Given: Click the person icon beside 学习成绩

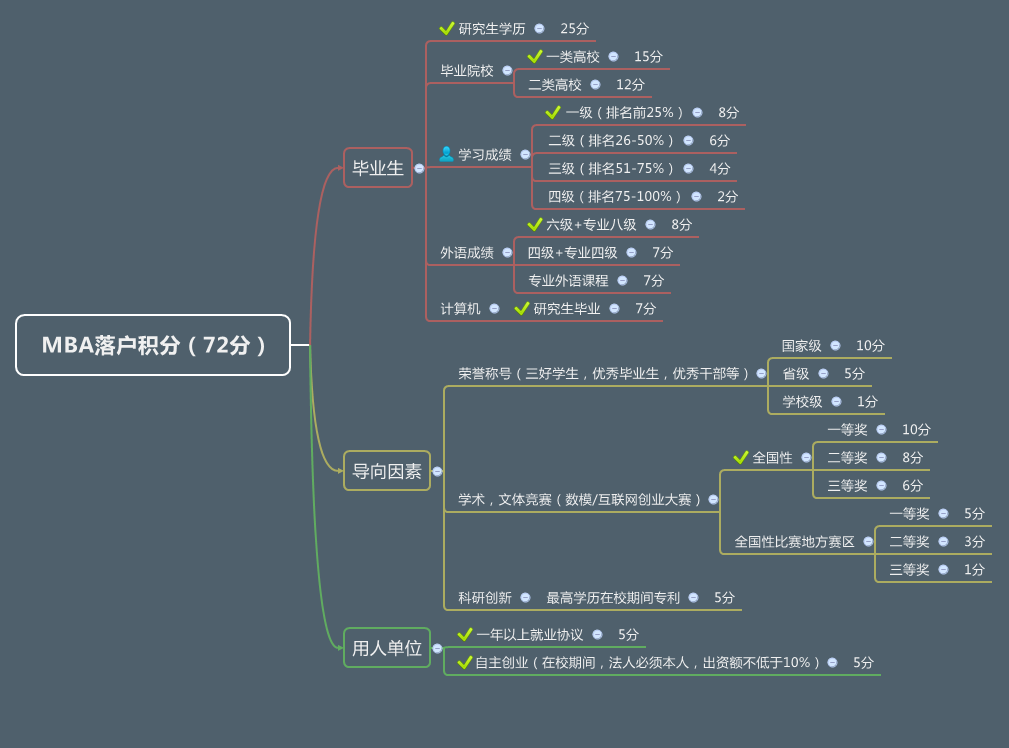Looking at the screenshot, I should point(446,154).
